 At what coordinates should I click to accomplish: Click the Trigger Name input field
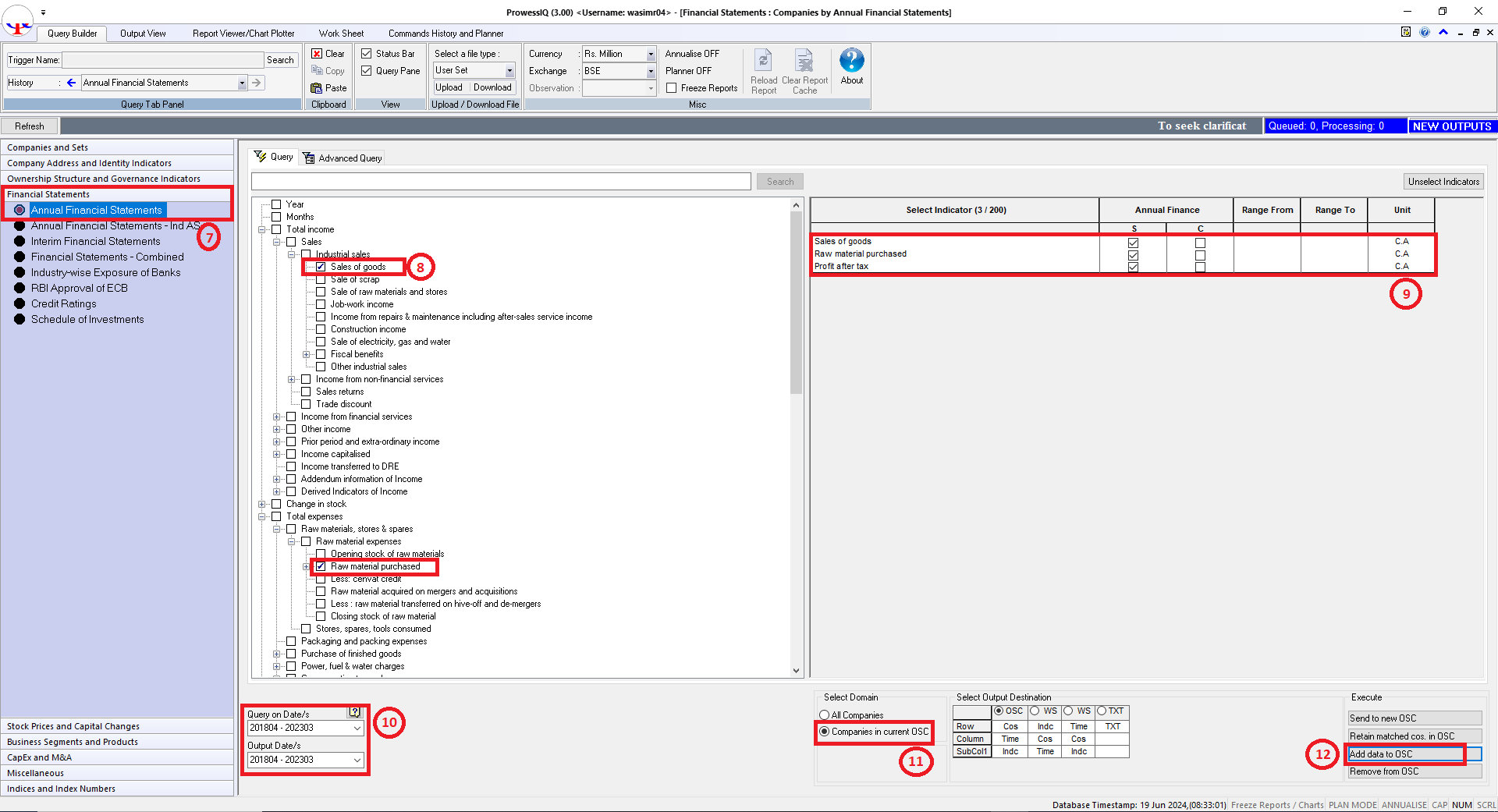(162, 60)
